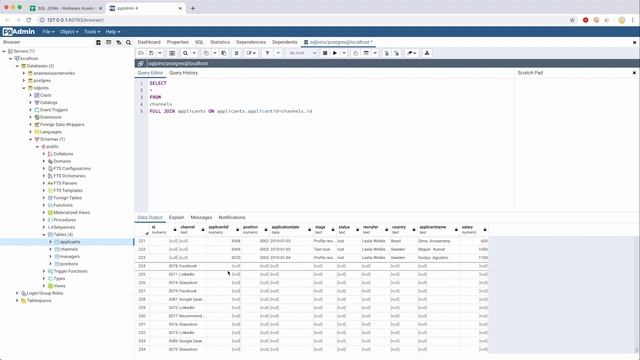The width and height of the screenshot is (640, 360).
Task: Click the salary column header
Action: point(474,230)
